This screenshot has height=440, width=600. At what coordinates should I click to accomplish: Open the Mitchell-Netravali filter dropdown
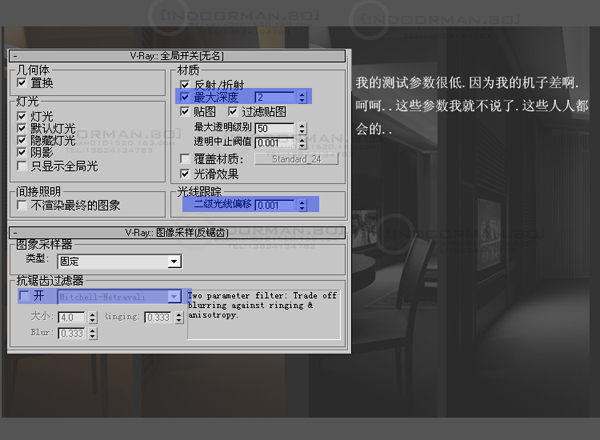coord(174,297)
